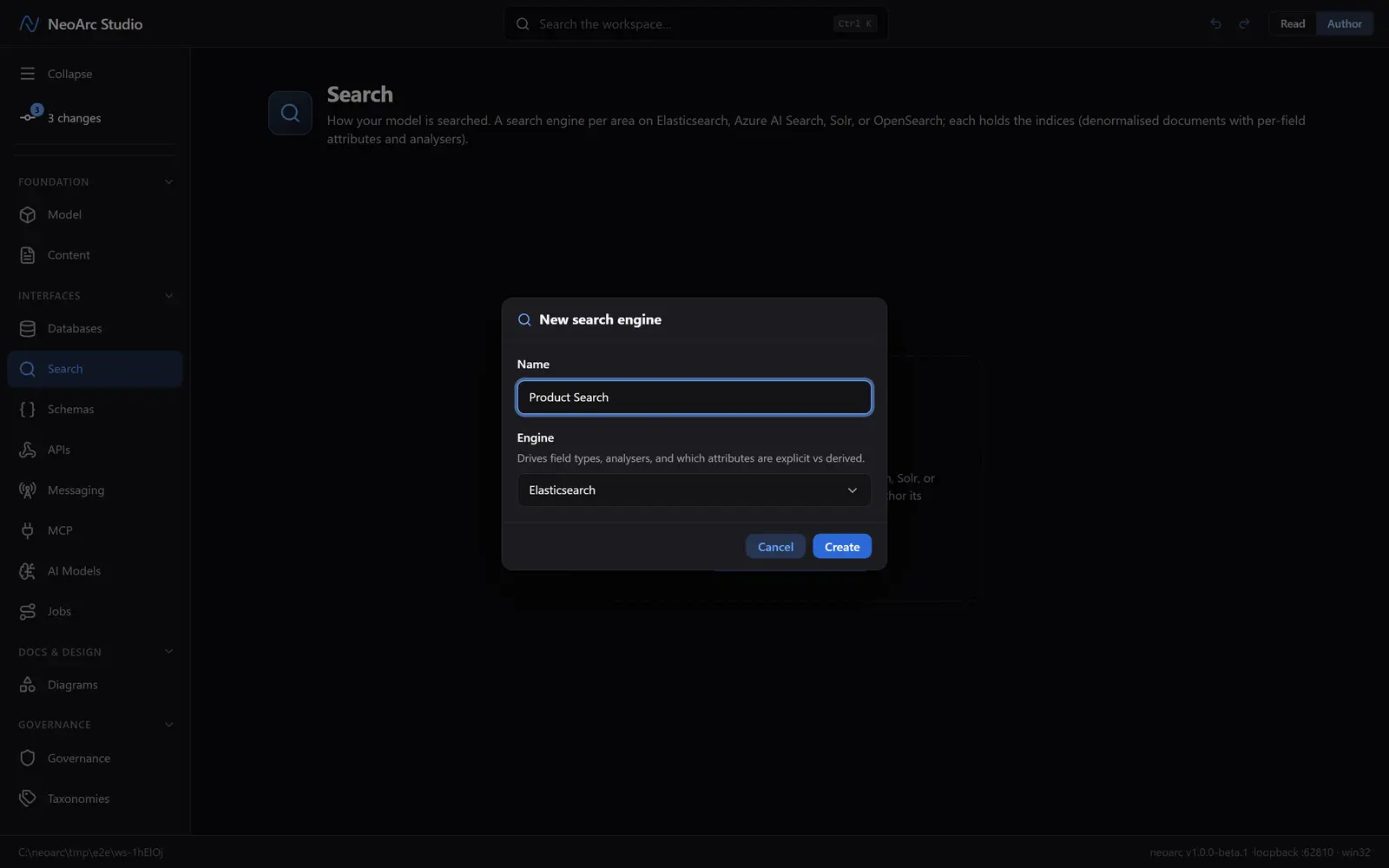Screen dimensions: 1389x868
Task: Click the Content document icon
Action: pos(28,255)
